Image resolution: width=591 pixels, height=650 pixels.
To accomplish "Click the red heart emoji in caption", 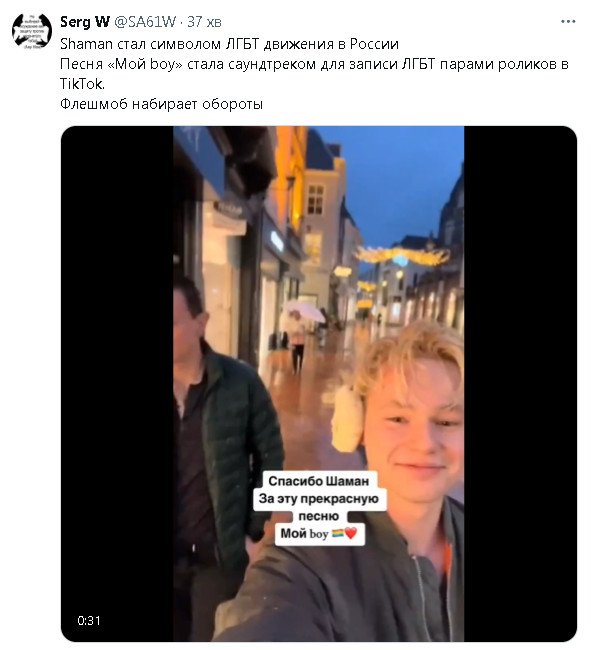I will coord(351,533).
